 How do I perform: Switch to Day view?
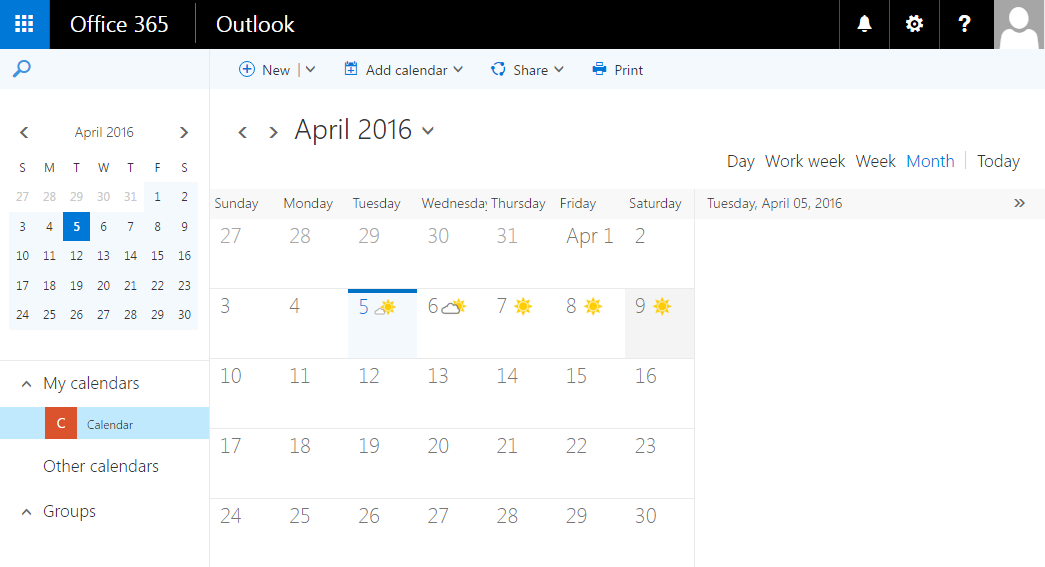(740, 161)
